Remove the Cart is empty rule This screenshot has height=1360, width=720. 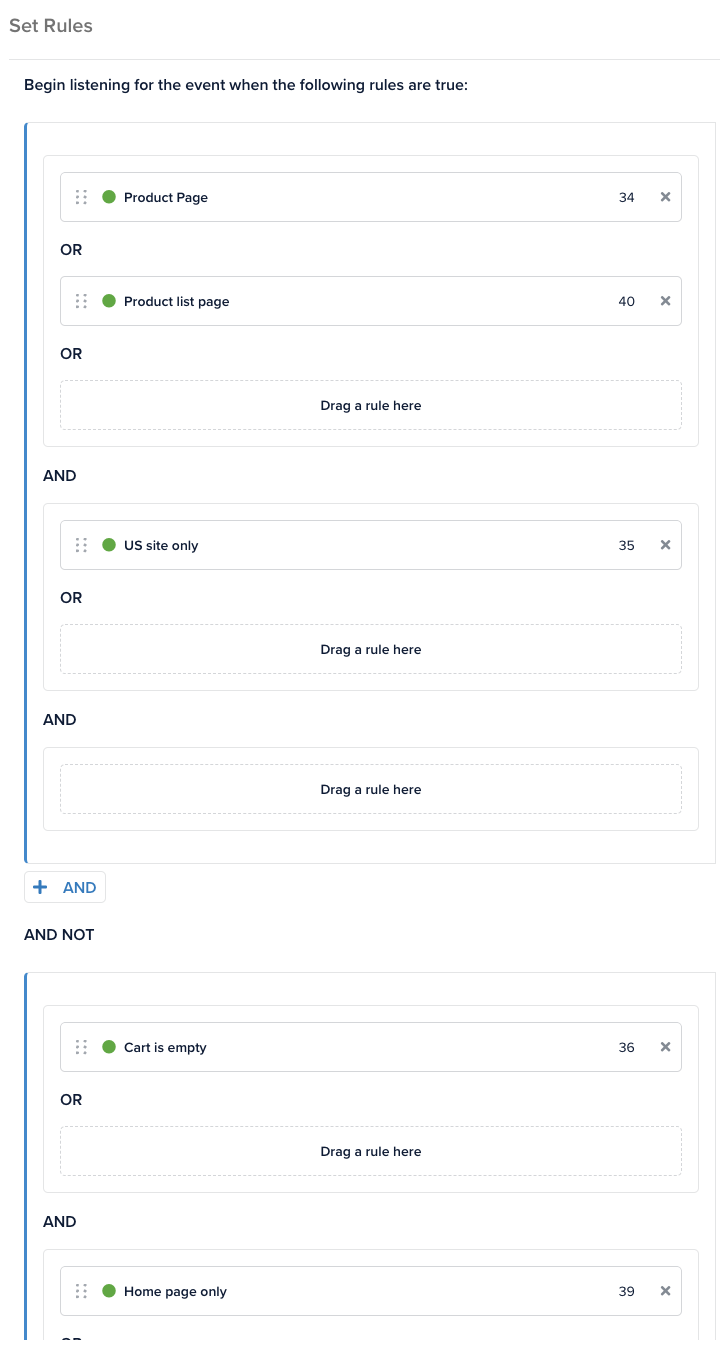pyautogui.click(x=665, y=1047)
